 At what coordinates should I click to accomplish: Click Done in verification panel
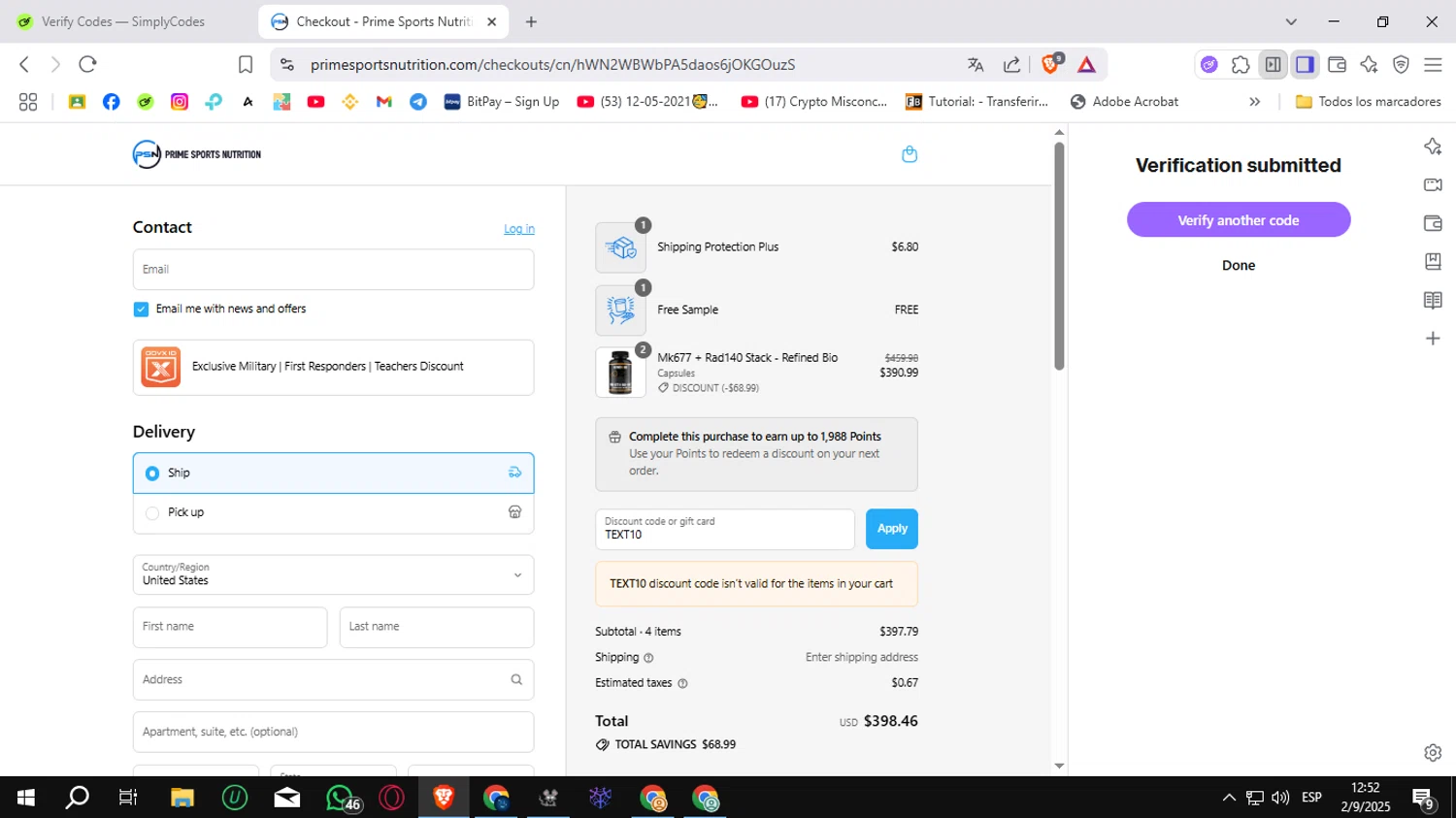1239,265
